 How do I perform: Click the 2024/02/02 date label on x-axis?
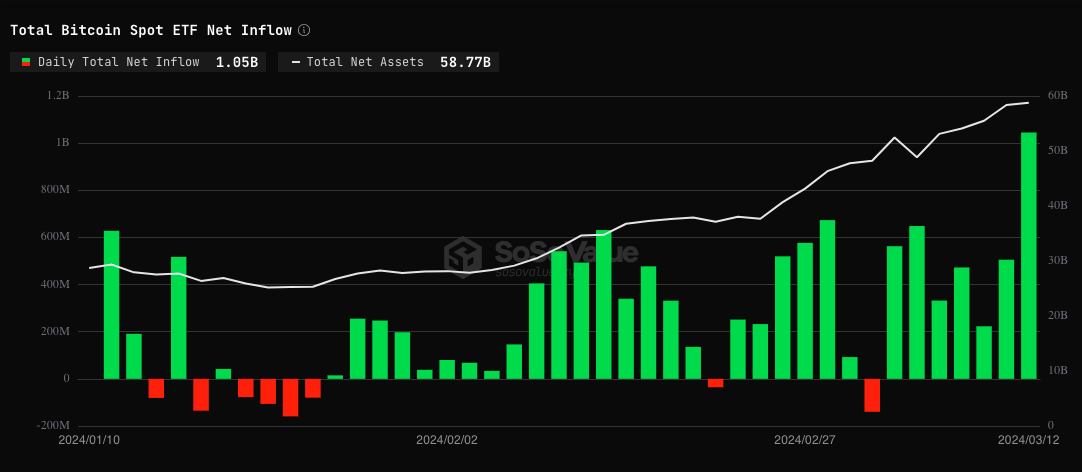[447, 439]
